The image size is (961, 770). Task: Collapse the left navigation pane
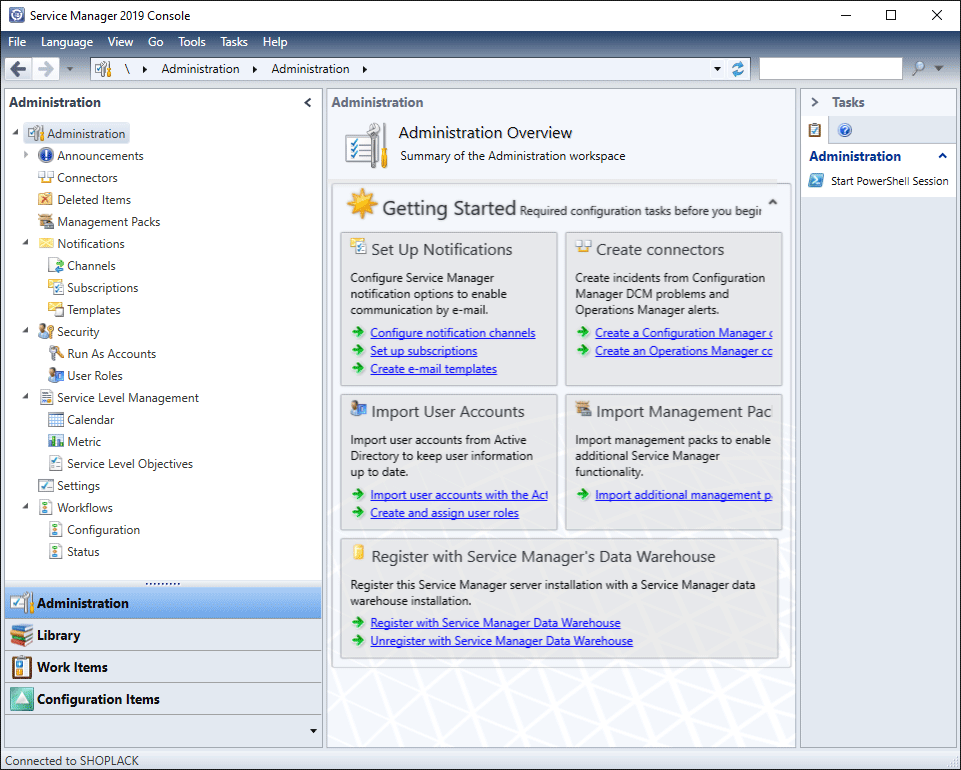coord(308,102)
